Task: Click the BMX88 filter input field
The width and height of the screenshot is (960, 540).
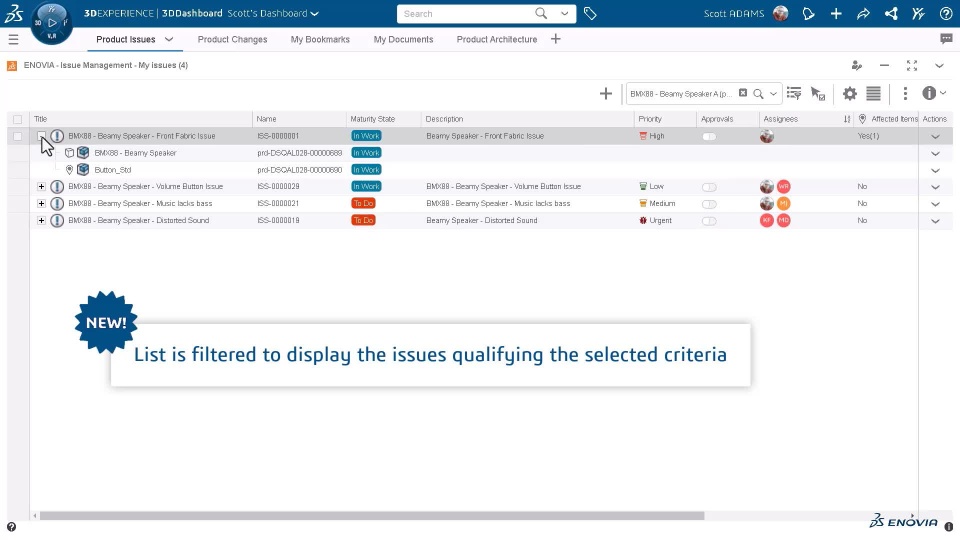Action: (x=681, y=94)
